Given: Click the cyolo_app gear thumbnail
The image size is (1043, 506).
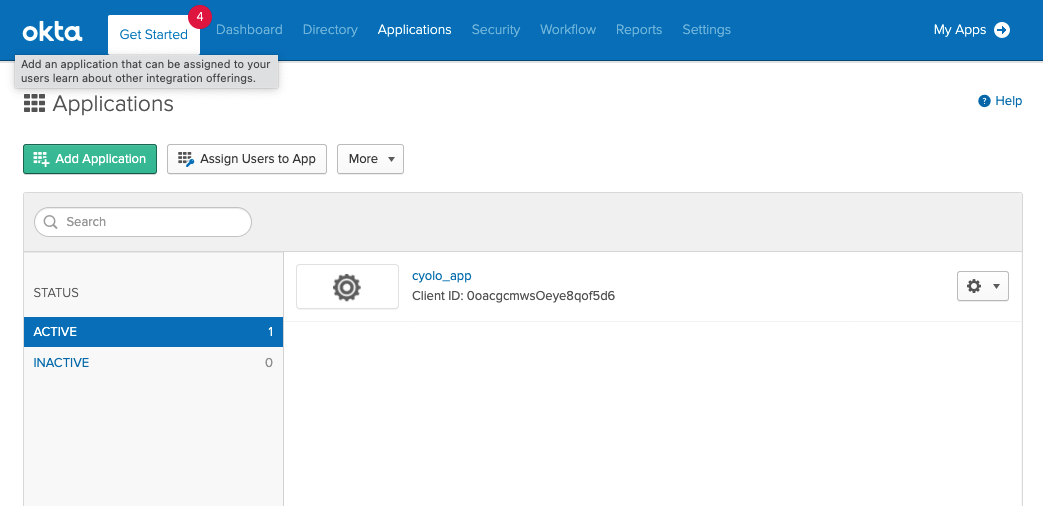Looking at the screenshot, I should tap(347, 287).
